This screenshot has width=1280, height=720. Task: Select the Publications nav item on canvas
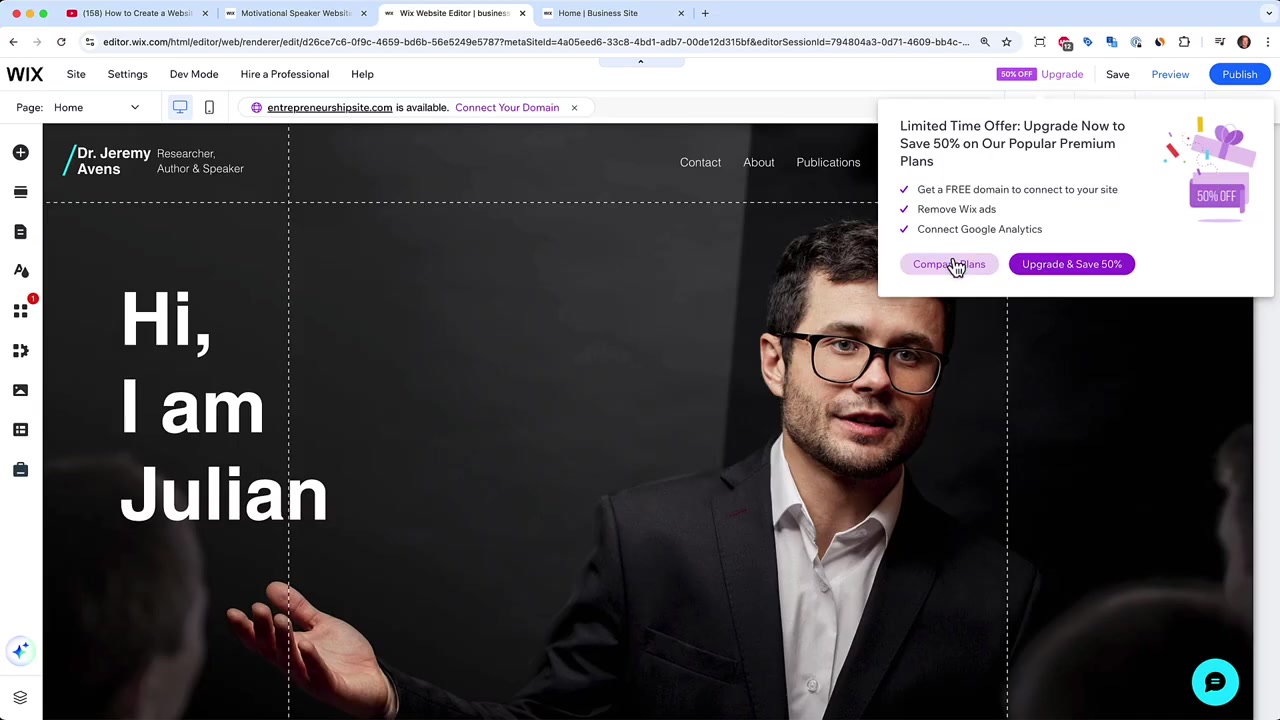click(828, 162)
